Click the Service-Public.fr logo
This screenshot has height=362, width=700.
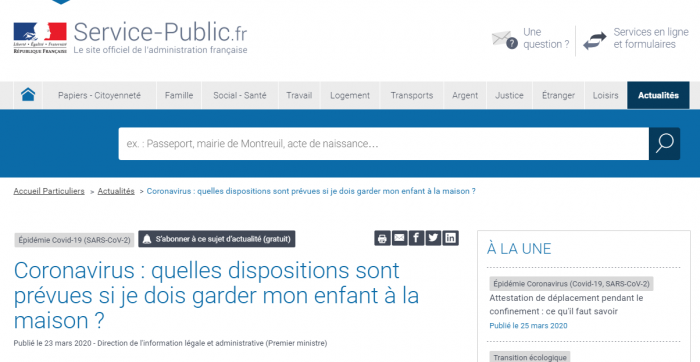tap(130, 38)
